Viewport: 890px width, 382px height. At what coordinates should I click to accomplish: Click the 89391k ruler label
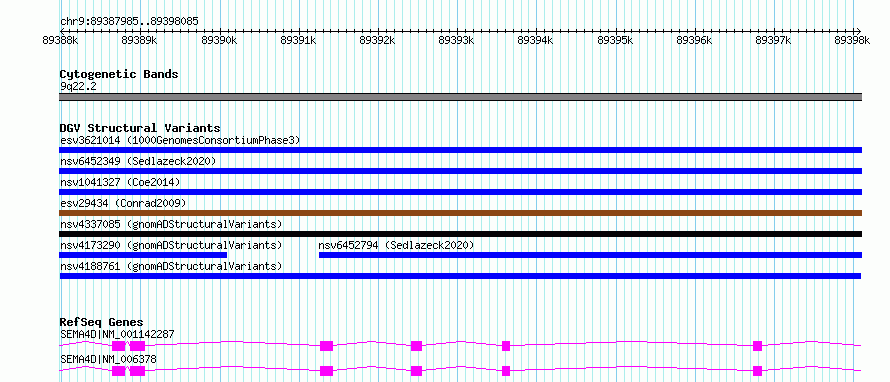[x=299, y=40]
